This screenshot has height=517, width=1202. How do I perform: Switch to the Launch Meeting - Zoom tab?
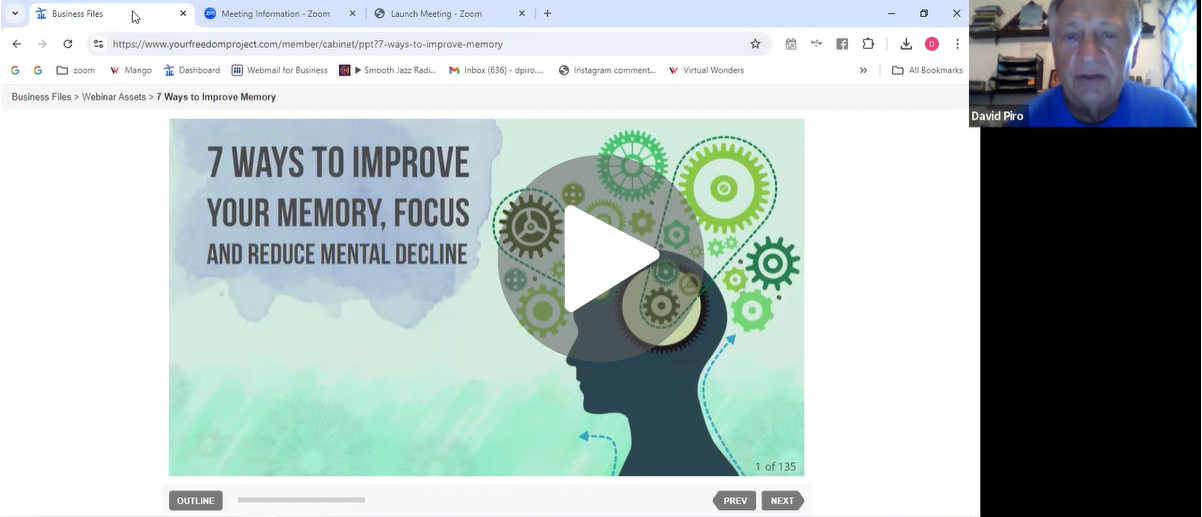[445, 14]
